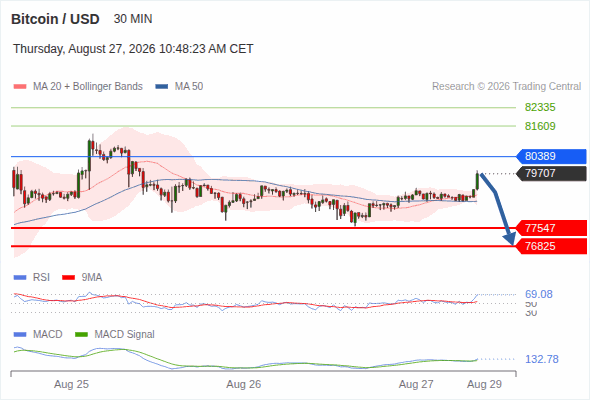Click the MACD value 132.78

542,359
